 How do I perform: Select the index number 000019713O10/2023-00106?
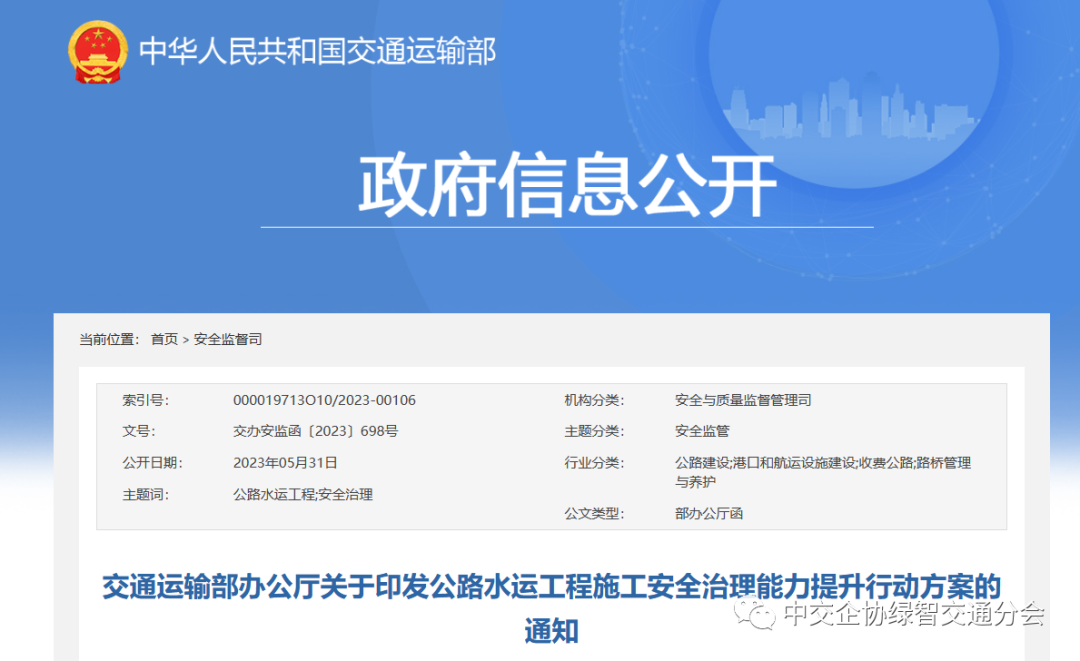(x=324, y=401)
